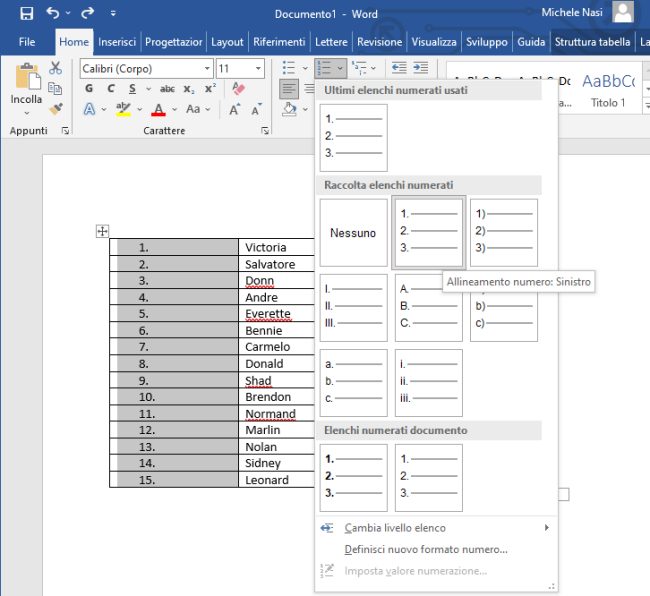Open the Sviluppo tab
The image size is (650, 596).
tap(487, 42)
